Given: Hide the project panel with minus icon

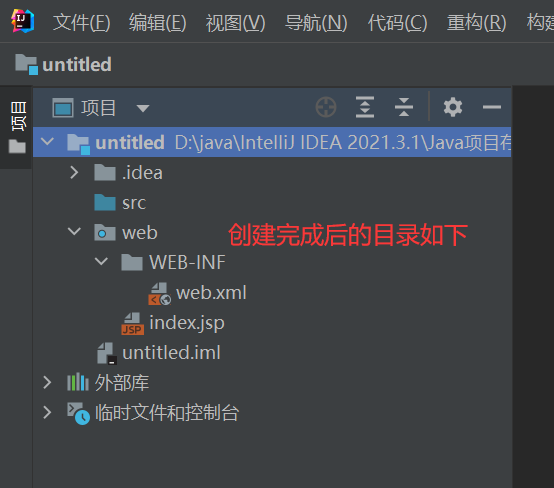Looking at the screenshot, I should click(x=492, y=107).
